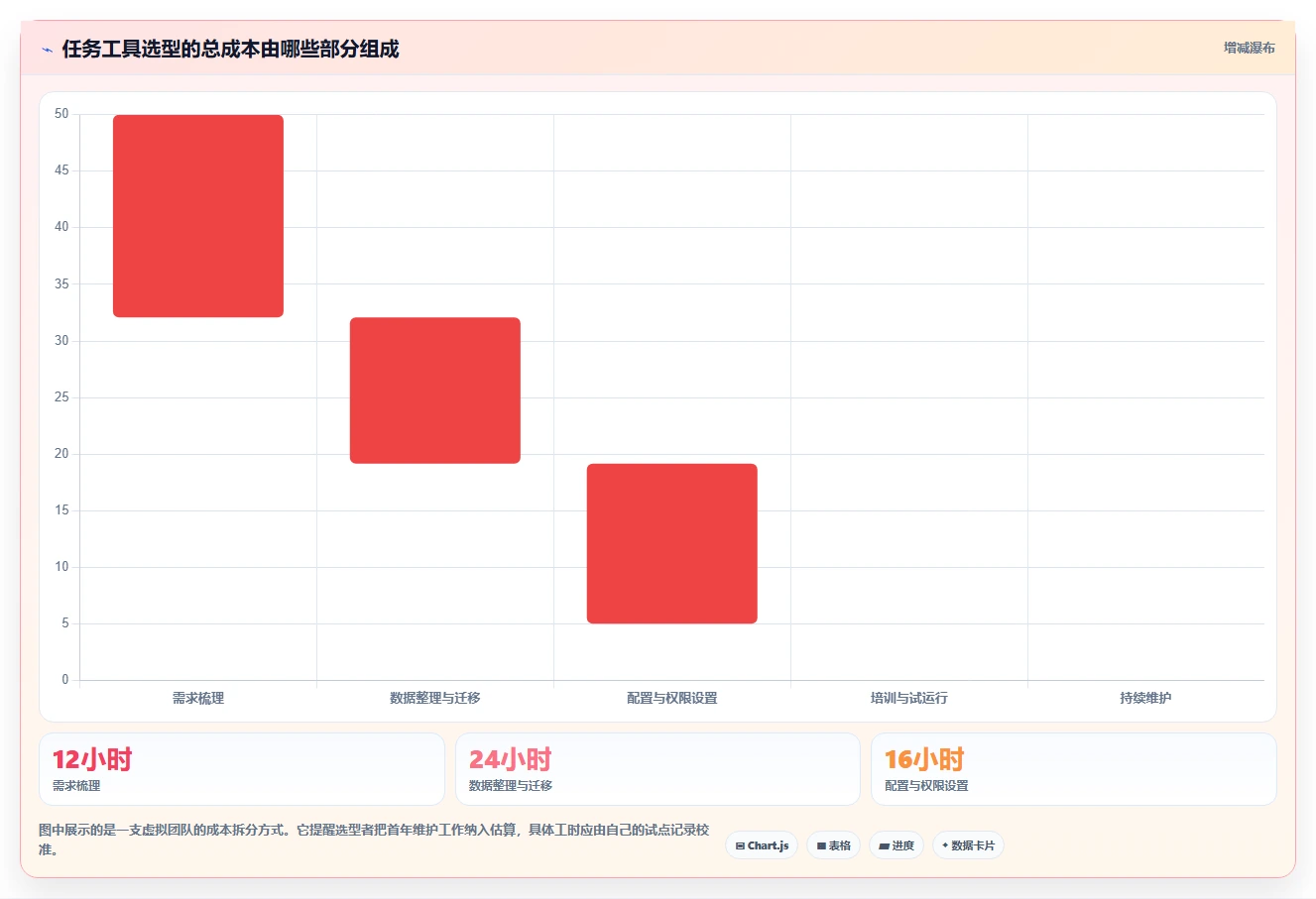Click the red 需求梳理 waterfall bar
The height and width of the screenshot is (899, 1316).
tap(198, 216)
